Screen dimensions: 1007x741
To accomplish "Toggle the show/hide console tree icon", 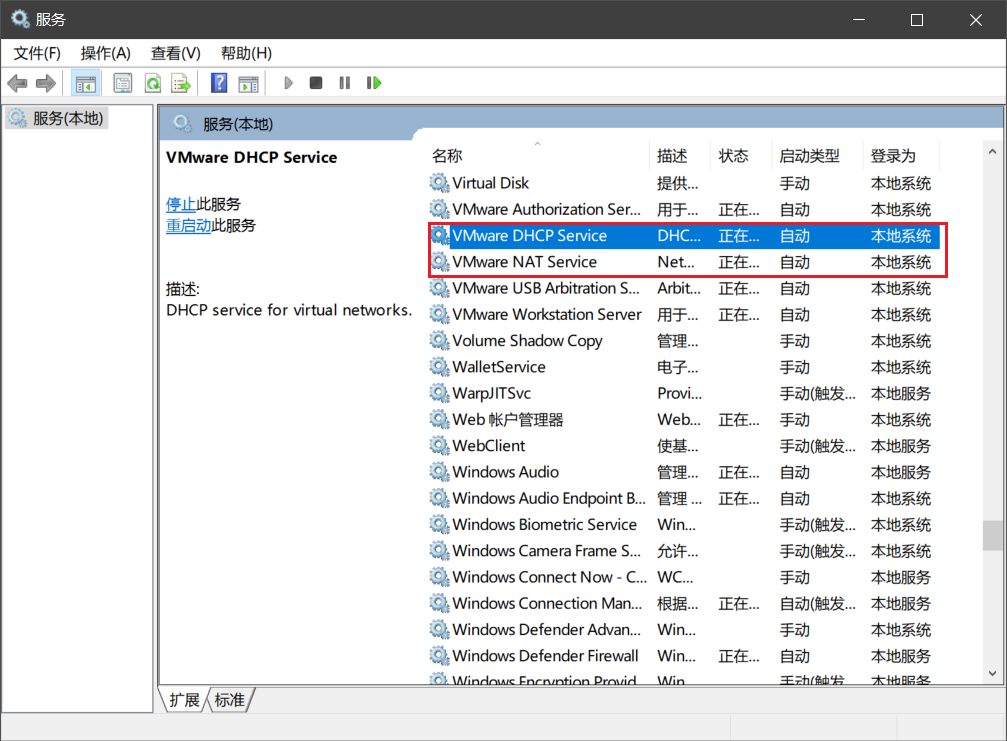I will 85,83.
